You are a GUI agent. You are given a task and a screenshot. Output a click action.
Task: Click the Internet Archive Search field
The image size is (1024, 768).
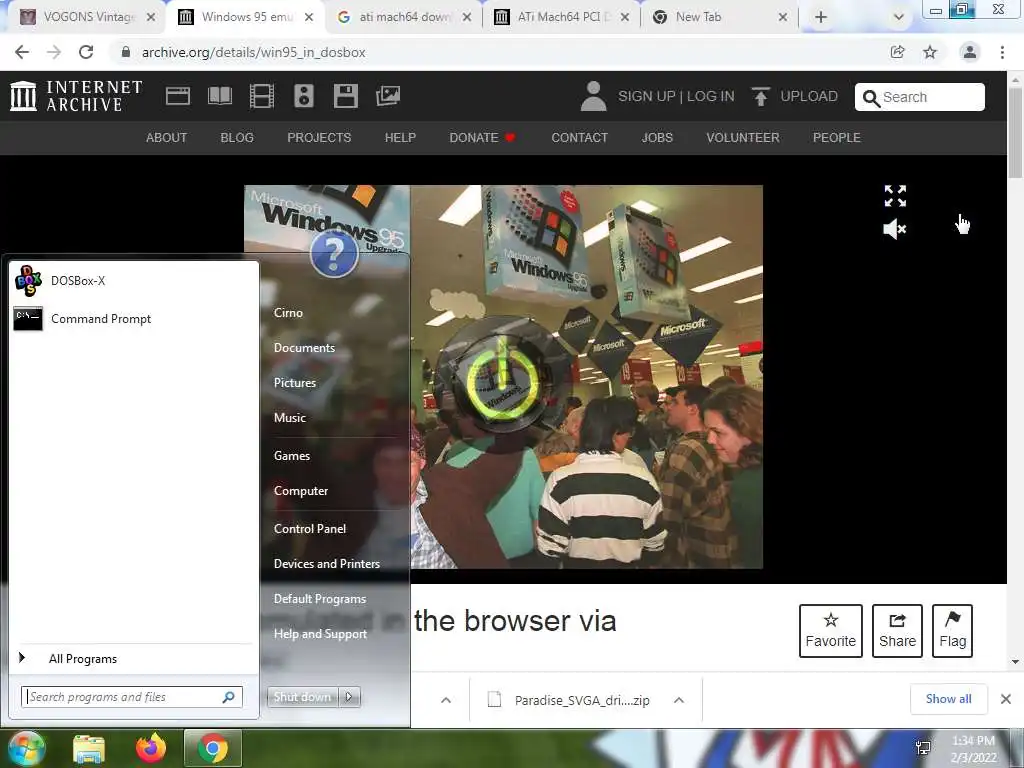click(920, 97)
